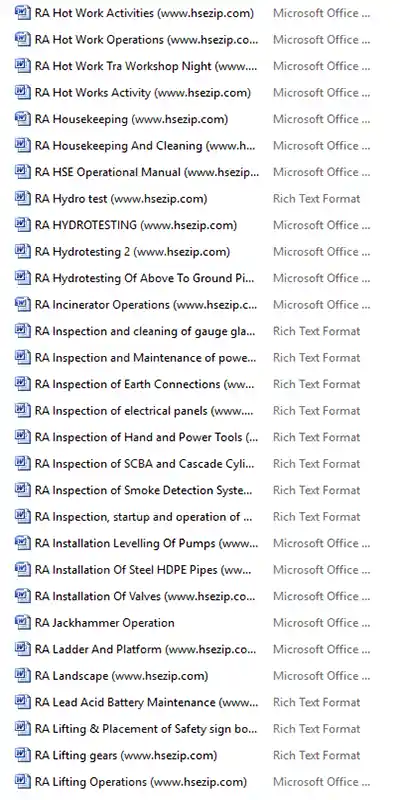Click the file icon next to RA Hydro test
400x800 pixels.
click(x=23, y=198)
